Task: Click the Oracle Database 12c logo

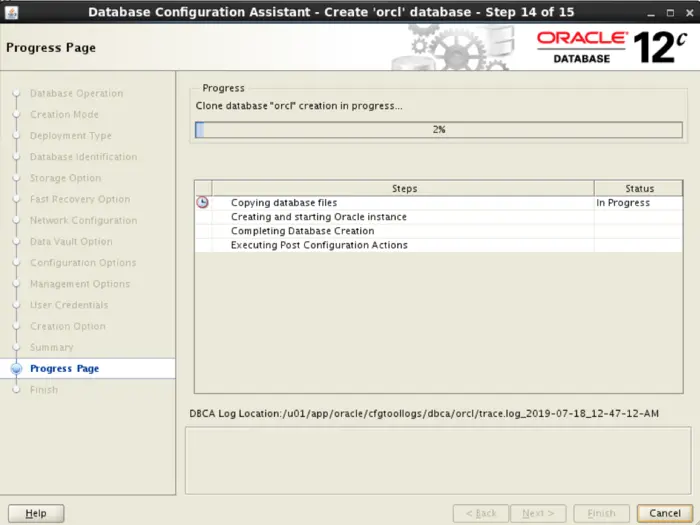Action: click(x=612, y=47)
